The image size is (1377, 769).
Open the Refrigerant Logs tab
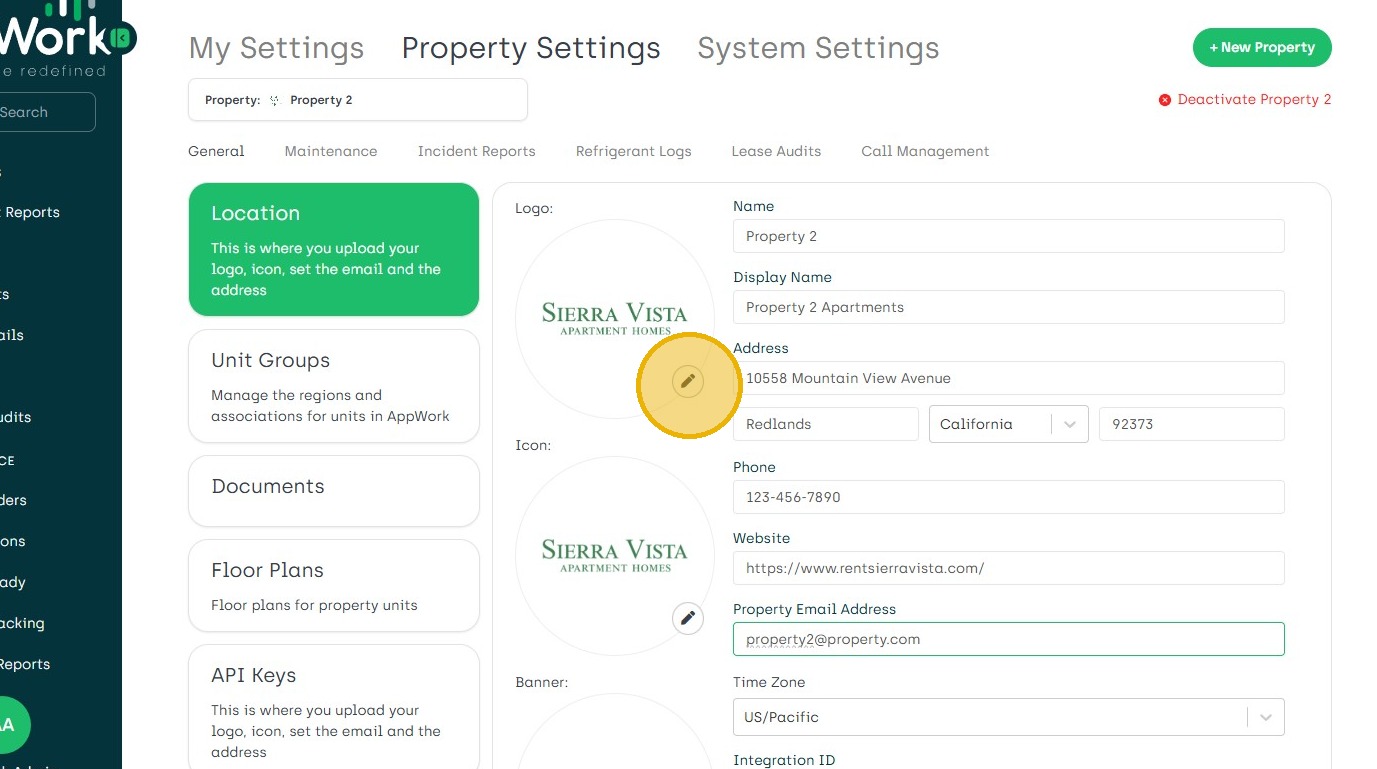pyautogui.click(x=633, y=151)
